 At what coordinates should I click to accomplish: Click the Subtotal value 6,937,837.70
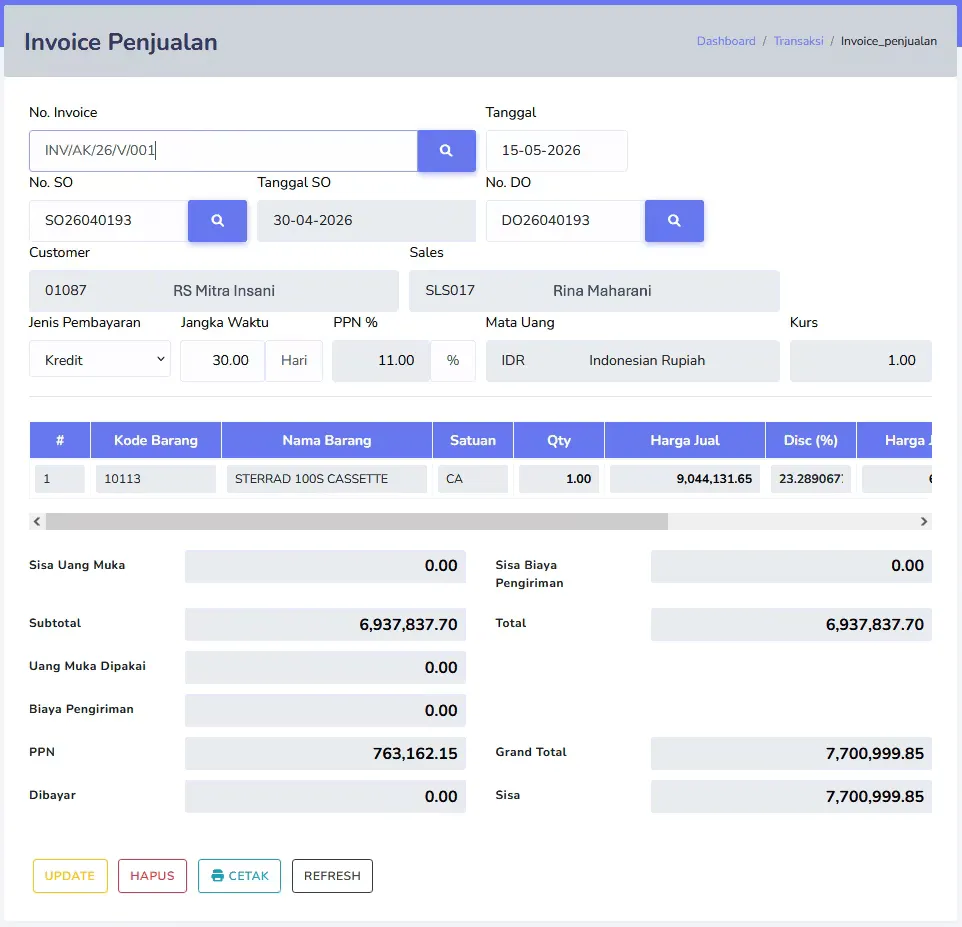tap(325, 625)
